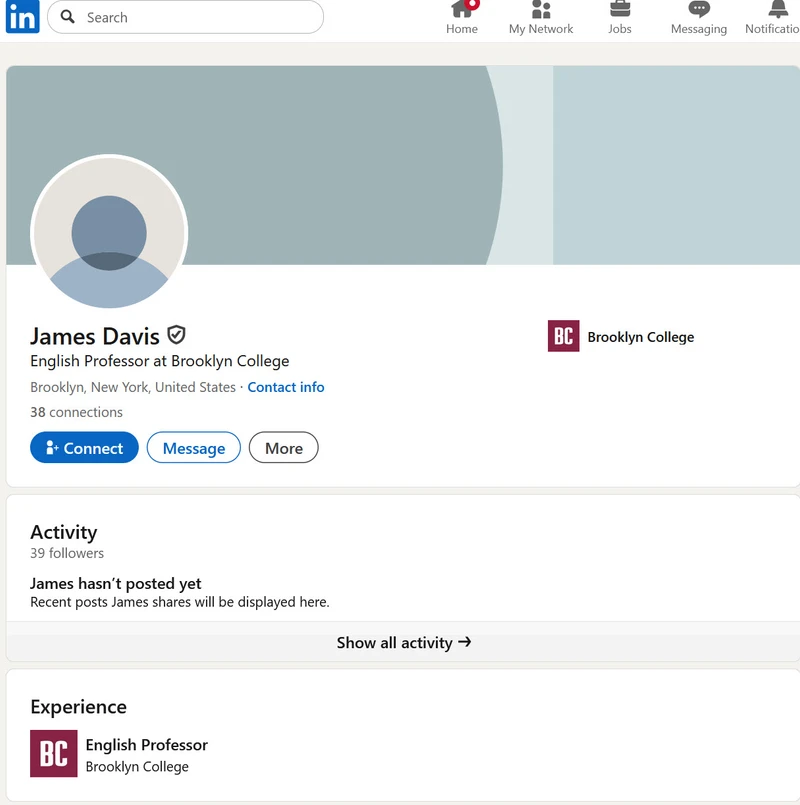Click the Message button
This screenshot has width=800, height=805.
tap(194, 448)
